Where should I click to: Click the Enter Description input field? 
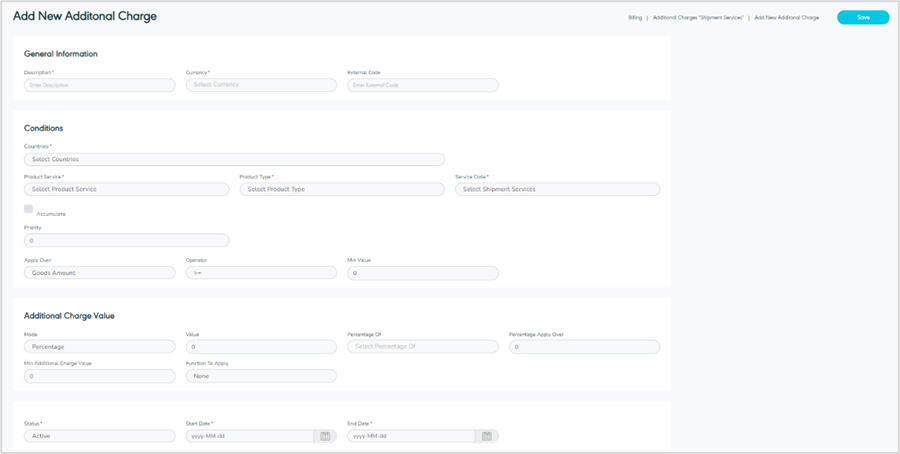(99, 85)
